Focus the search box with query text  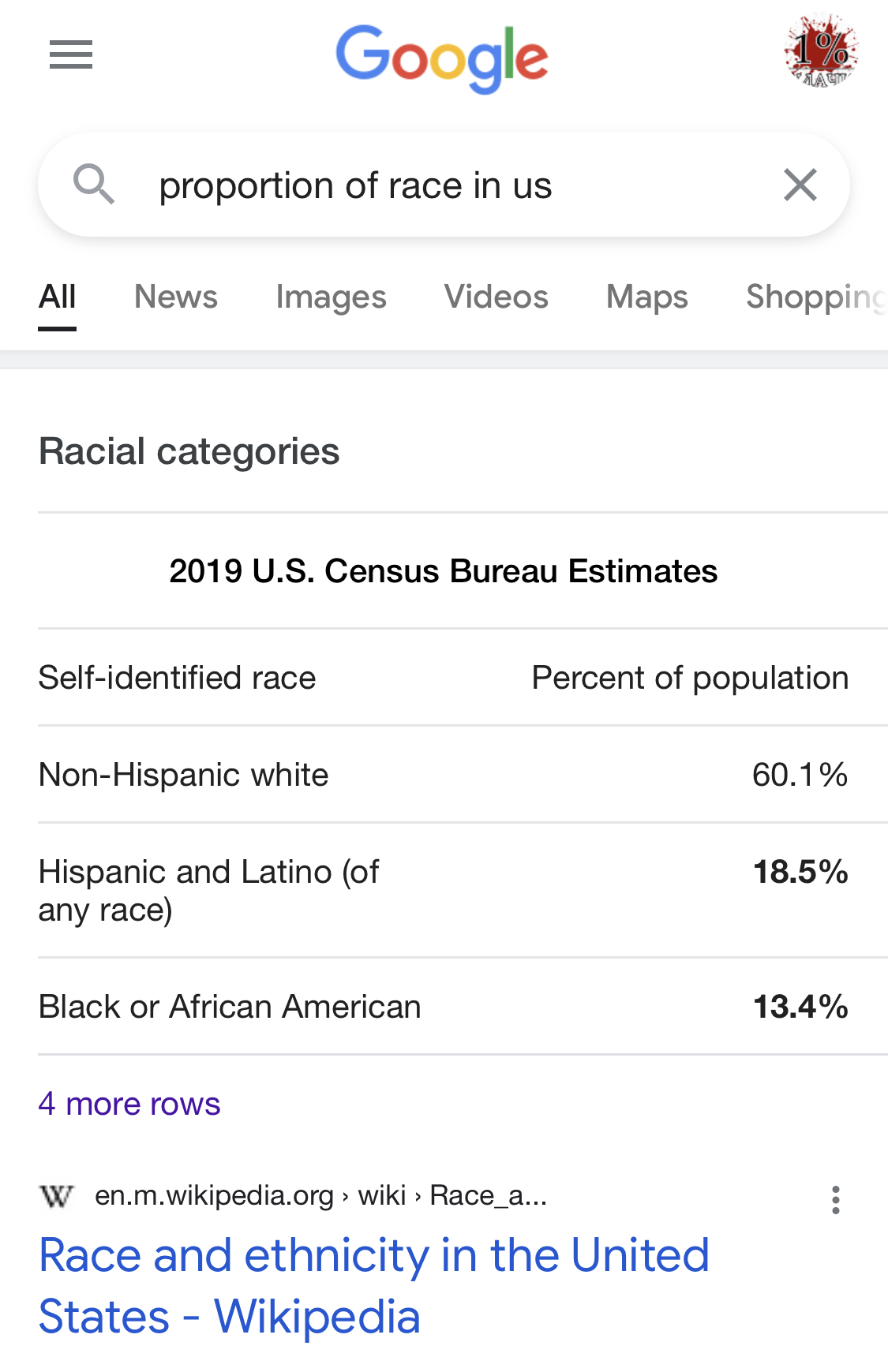pyautogui.click(x=444, y=185)
